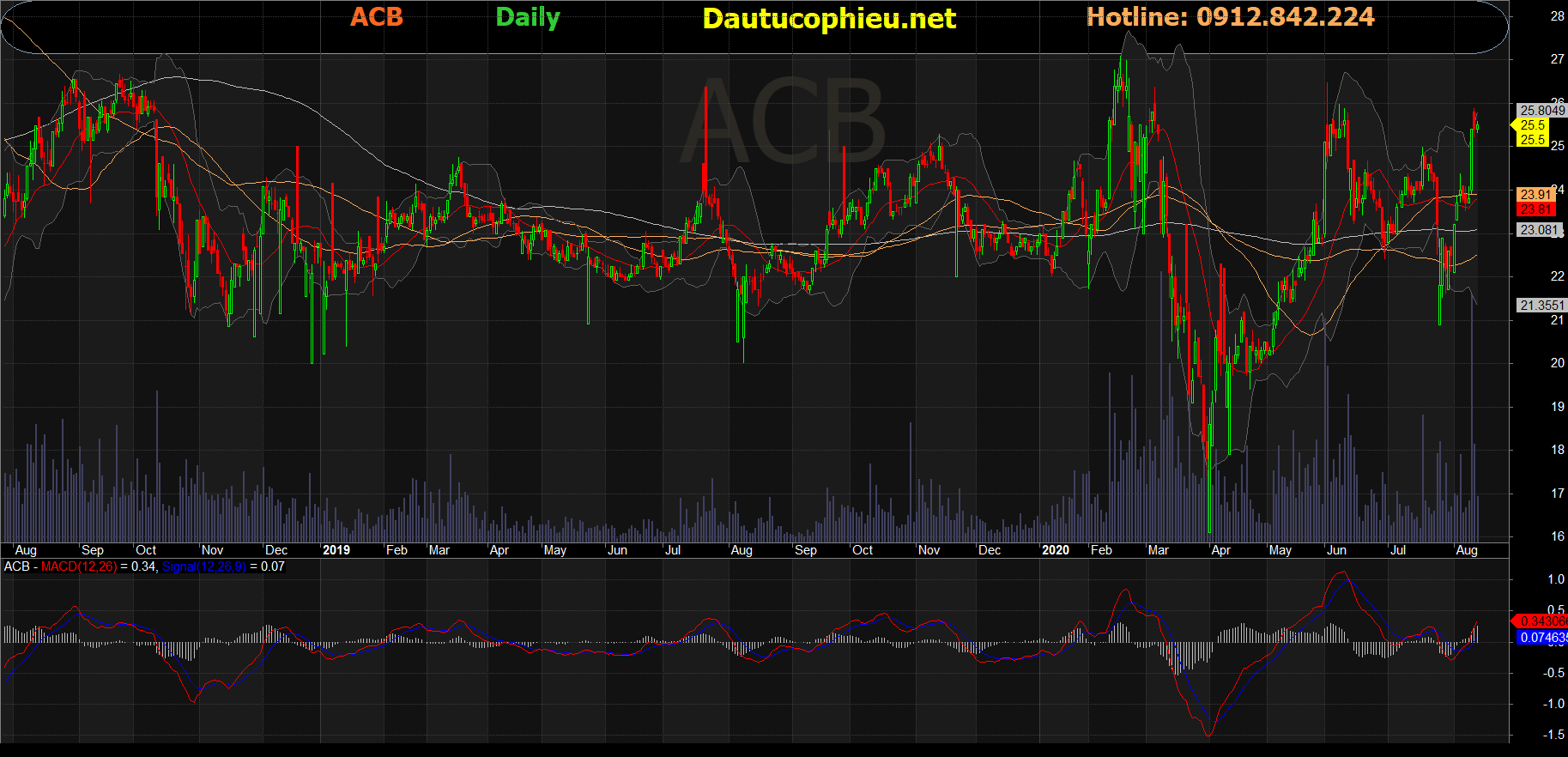This screenshot has height=757, width=1568.
Task: Click the blue Signal(12,26,9) indicator label
Action: (203, 566)
